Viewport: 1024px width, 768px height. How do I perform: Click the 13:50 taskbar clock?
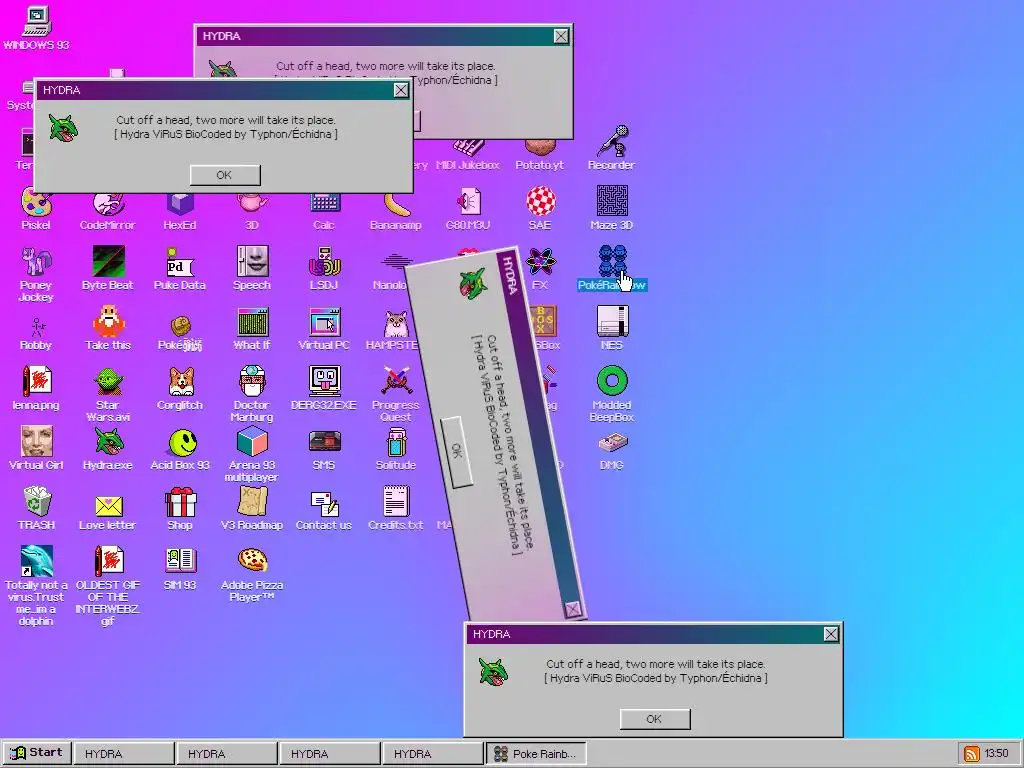[x=997, y=754]
